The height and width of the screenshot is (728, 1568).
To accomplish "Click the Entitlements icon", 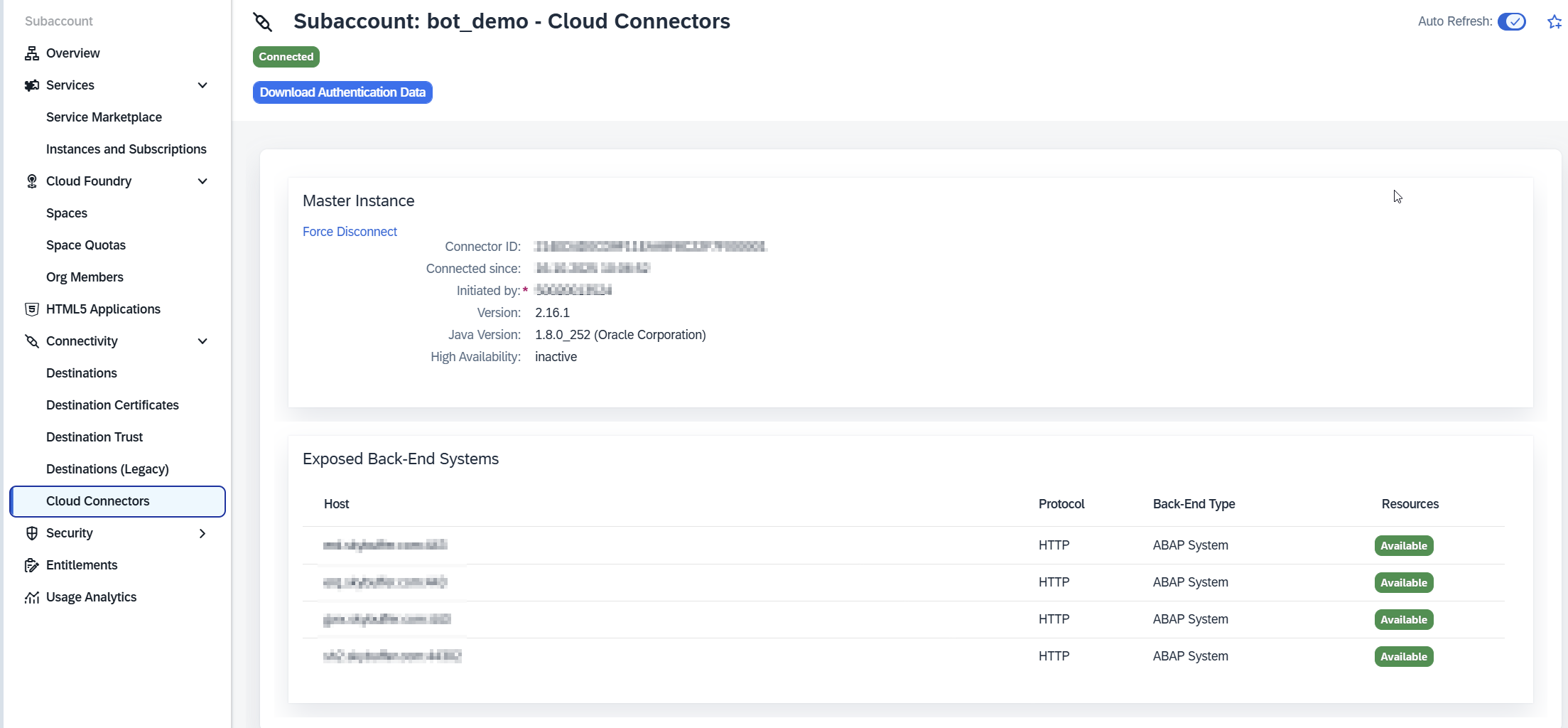I will [31, 565].
